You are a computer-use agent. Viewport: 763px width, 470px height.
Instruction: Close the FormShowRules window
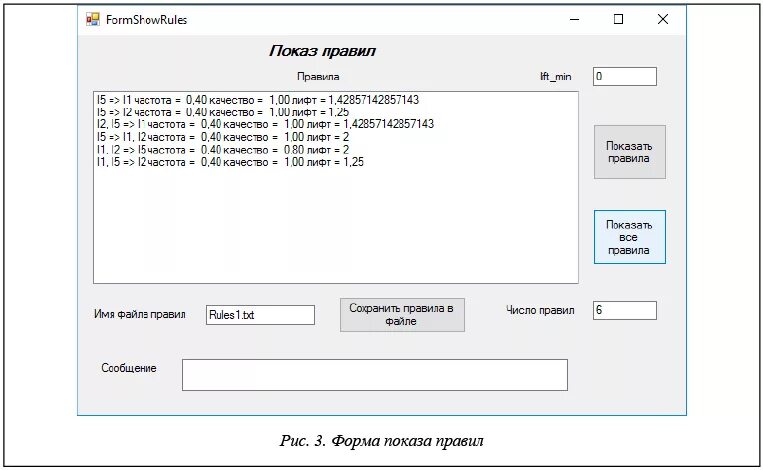coord(663,19)
